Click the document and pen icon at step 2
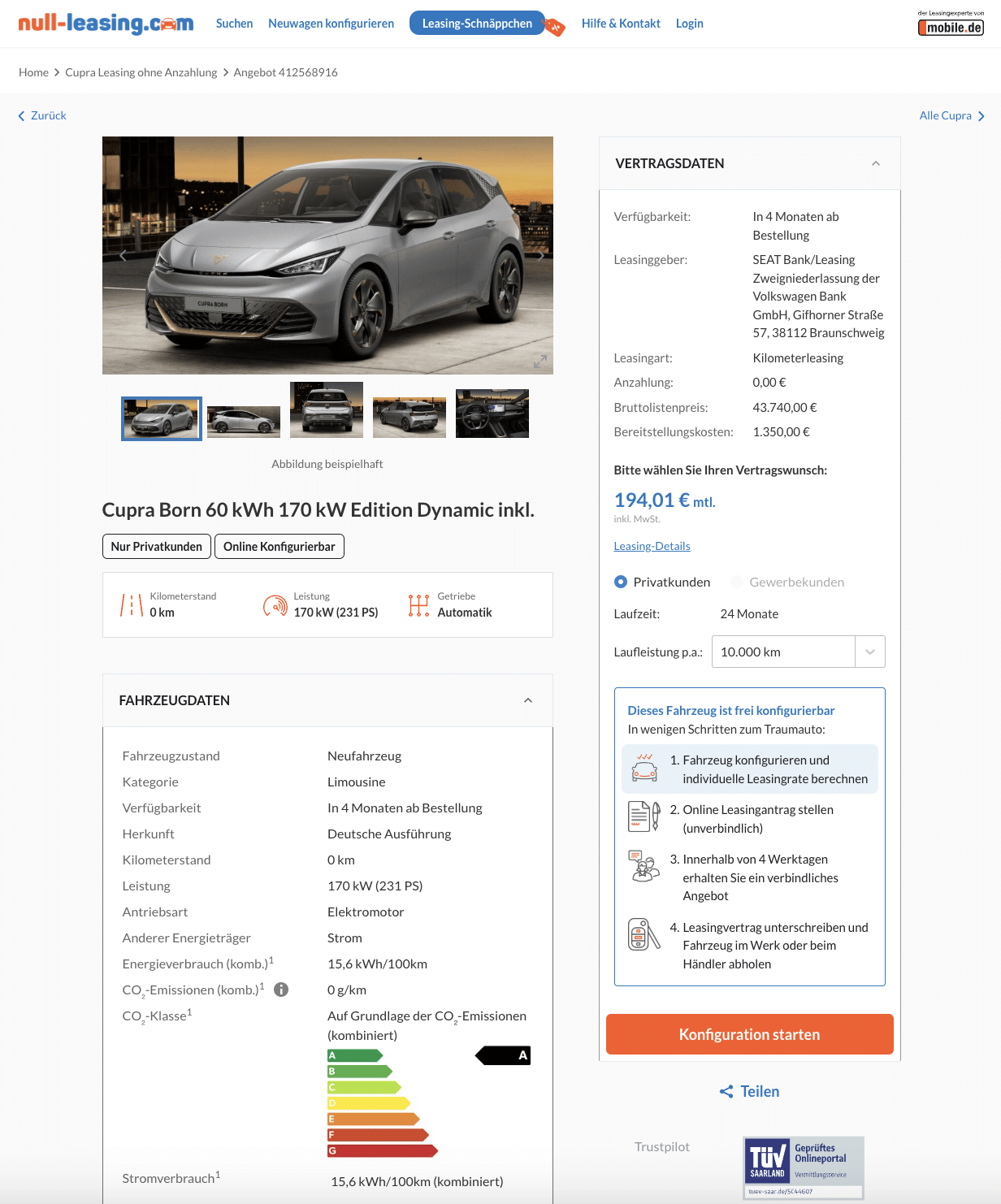This screenshot has width=1001, height=1204. click(x=644, y=816)
